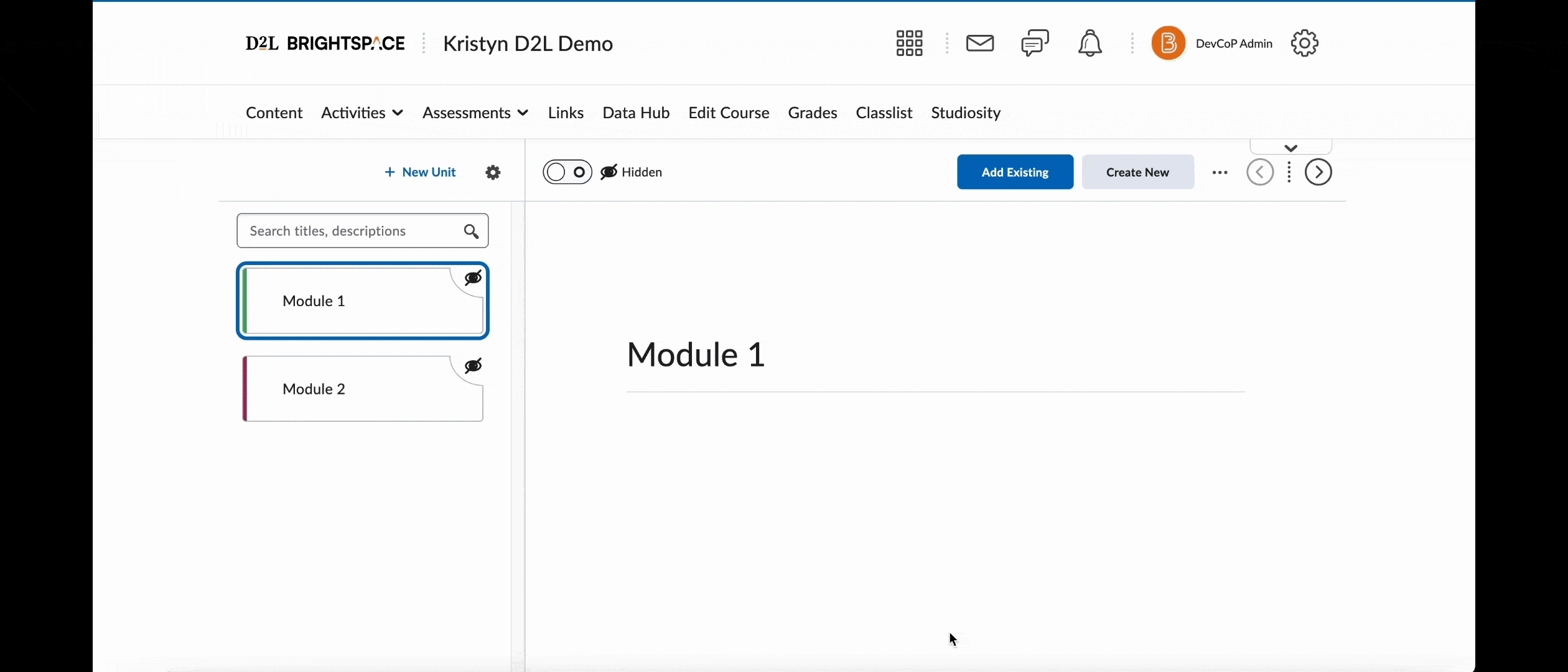Open the Grades nav item
The width and height of the screenshot is (1568, 672).
point(813,113)
